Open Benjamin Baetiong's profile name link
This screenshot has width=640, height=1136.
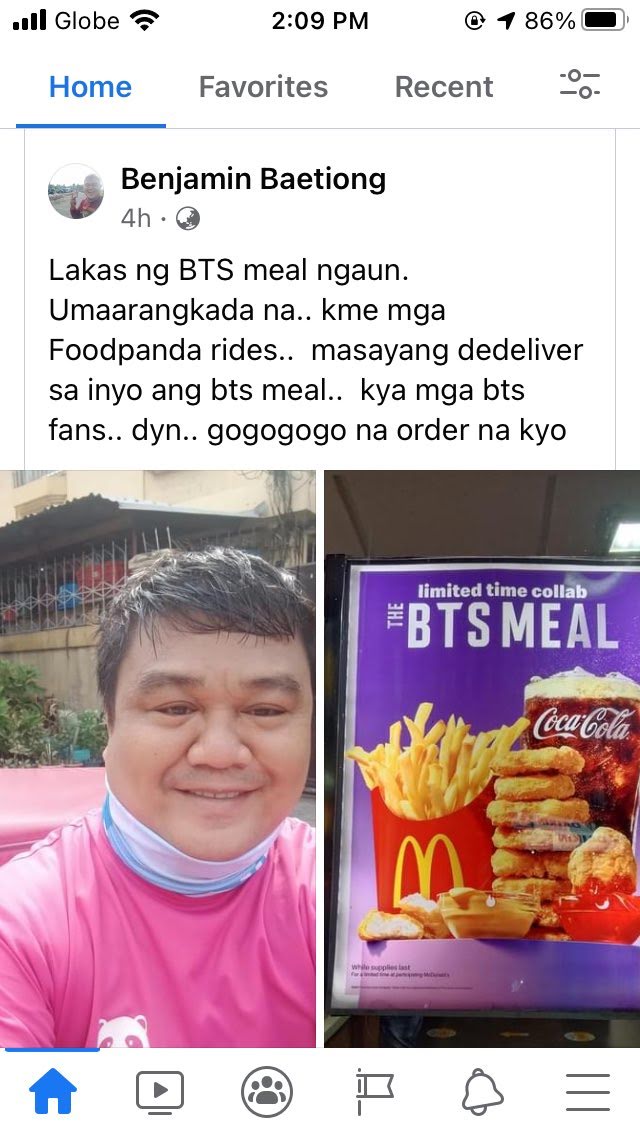click(253, 179)
